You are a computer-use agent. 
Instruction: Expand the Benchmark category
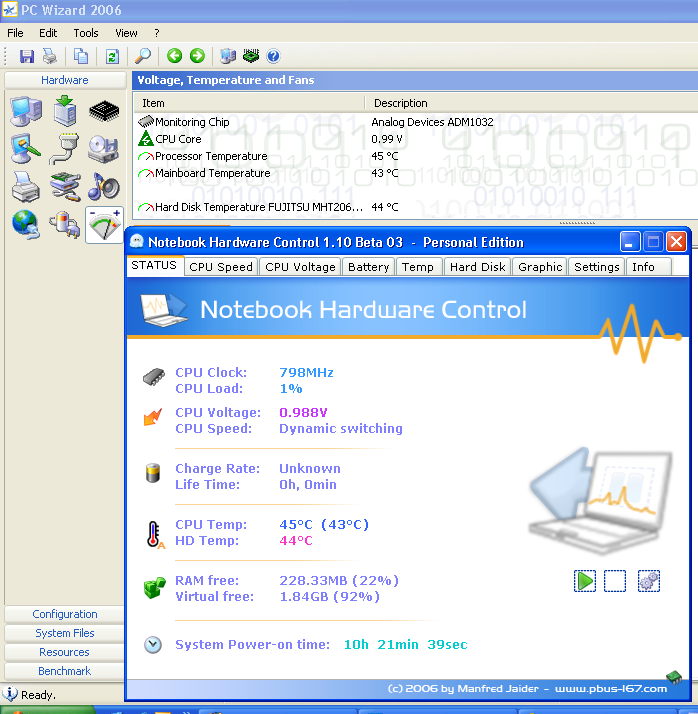coord(65,671)
